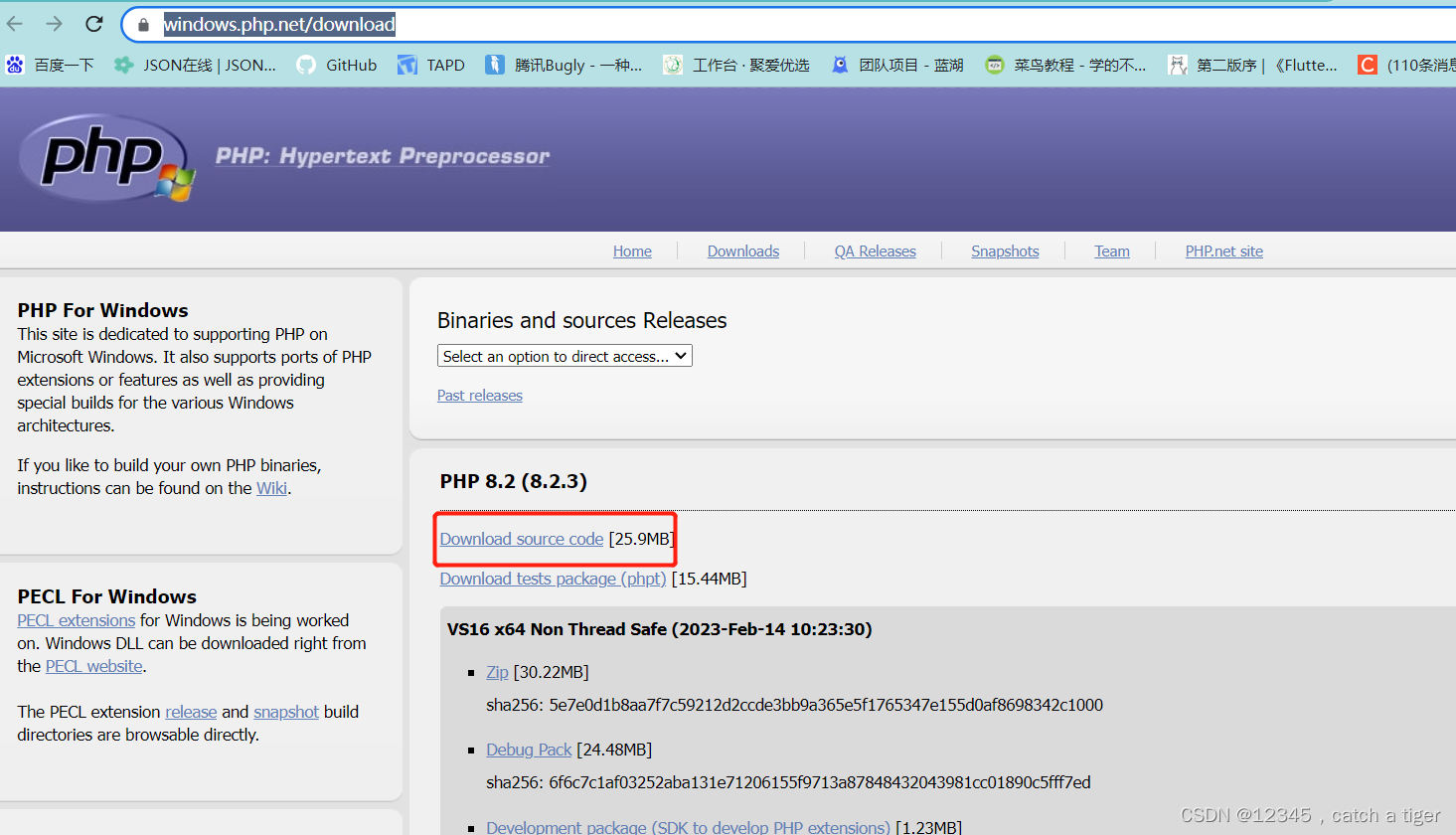Image resolution: width=1456 pixels, height=835 pixels.
Task: Open the GitHub bookmark
Action: click(x=336, y=65)
